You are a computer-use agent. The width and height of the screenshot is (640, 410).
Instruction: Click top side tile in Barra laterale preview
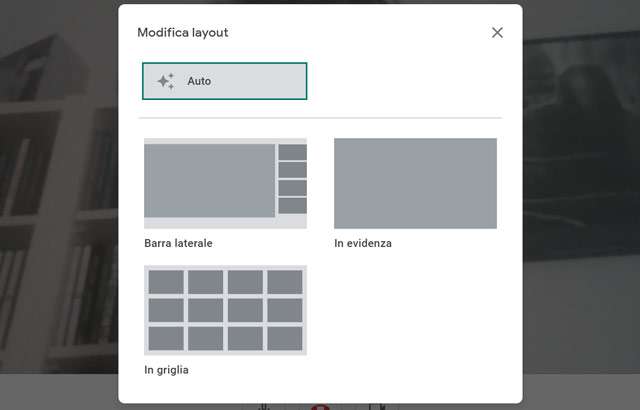[x=292, y=152]
